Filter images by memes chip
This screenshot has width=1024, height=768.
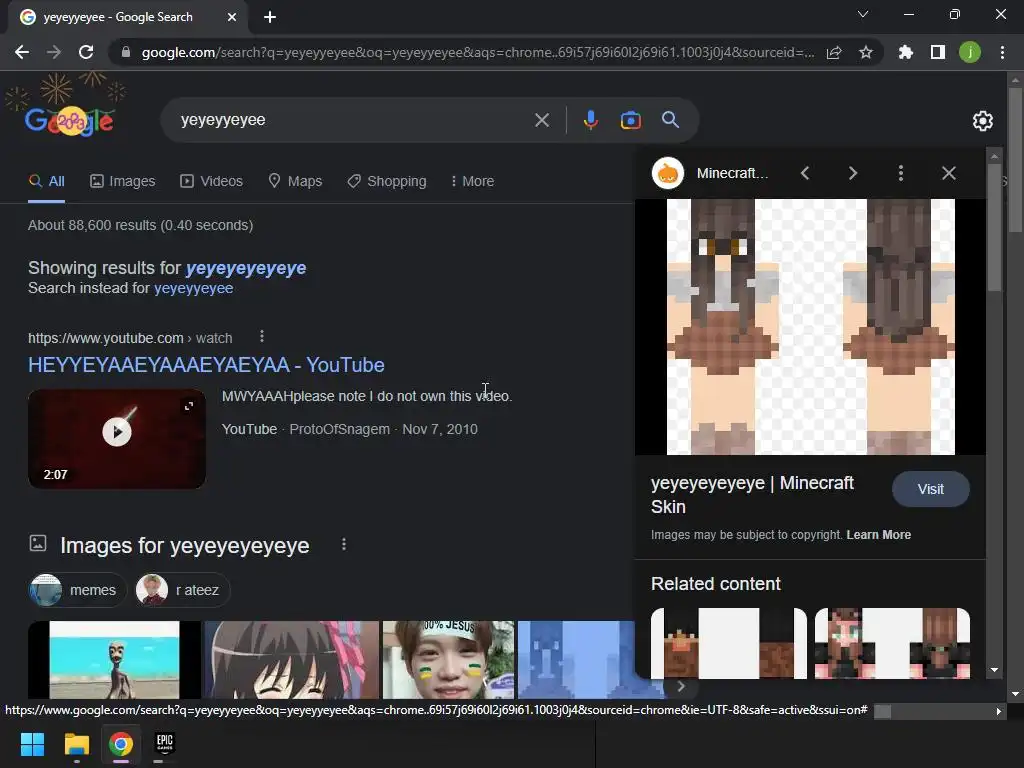pos(78,590)
